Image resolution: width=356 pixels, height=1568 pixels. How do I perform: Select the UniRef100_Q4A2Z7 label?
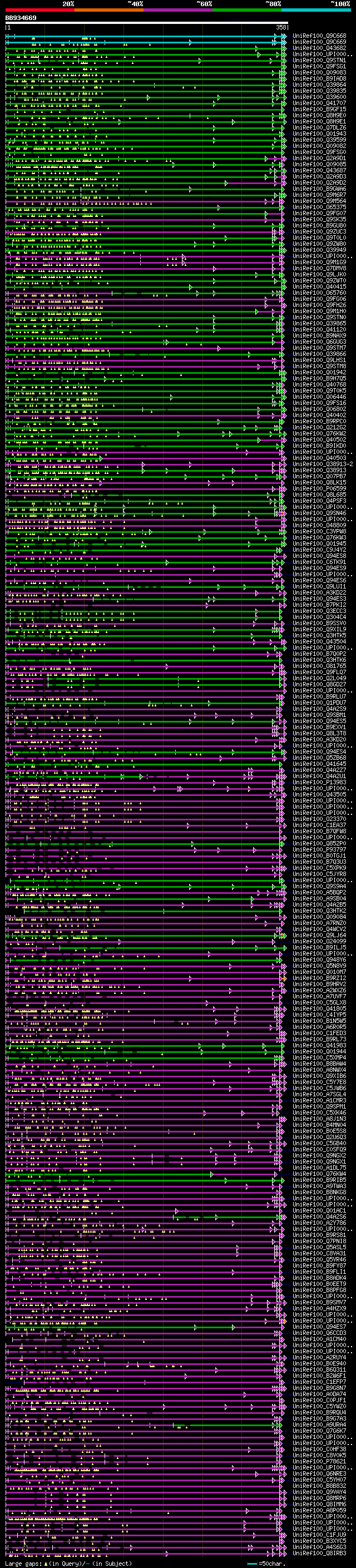319,770
